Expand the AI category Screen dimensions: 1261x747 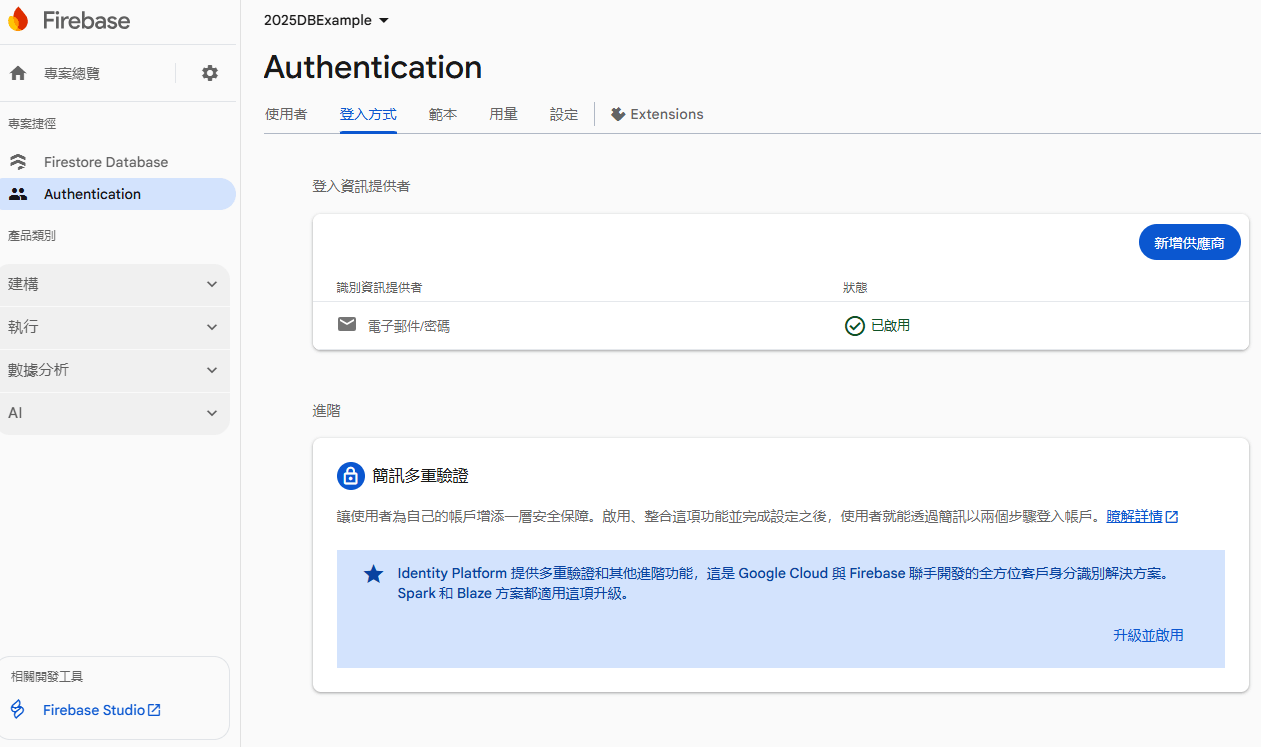[115, 413]
